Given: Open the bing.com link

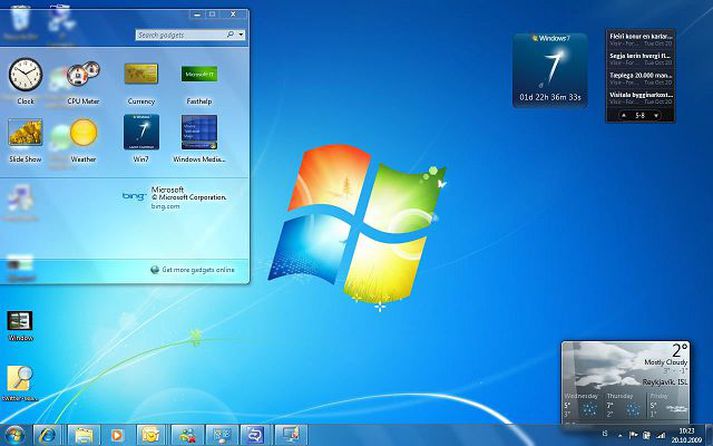Looking at the screenshot, I should pos(166,206).
